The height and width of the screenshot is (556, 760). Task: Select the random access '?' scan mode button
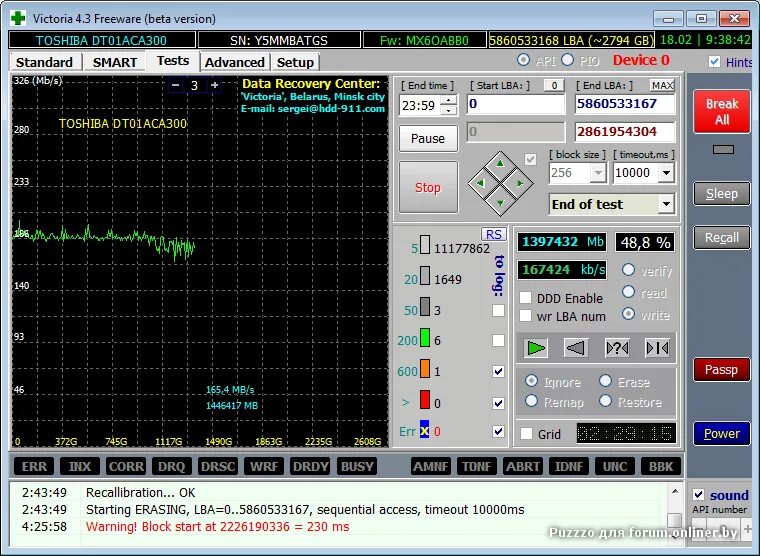click(x=617, y=348)
